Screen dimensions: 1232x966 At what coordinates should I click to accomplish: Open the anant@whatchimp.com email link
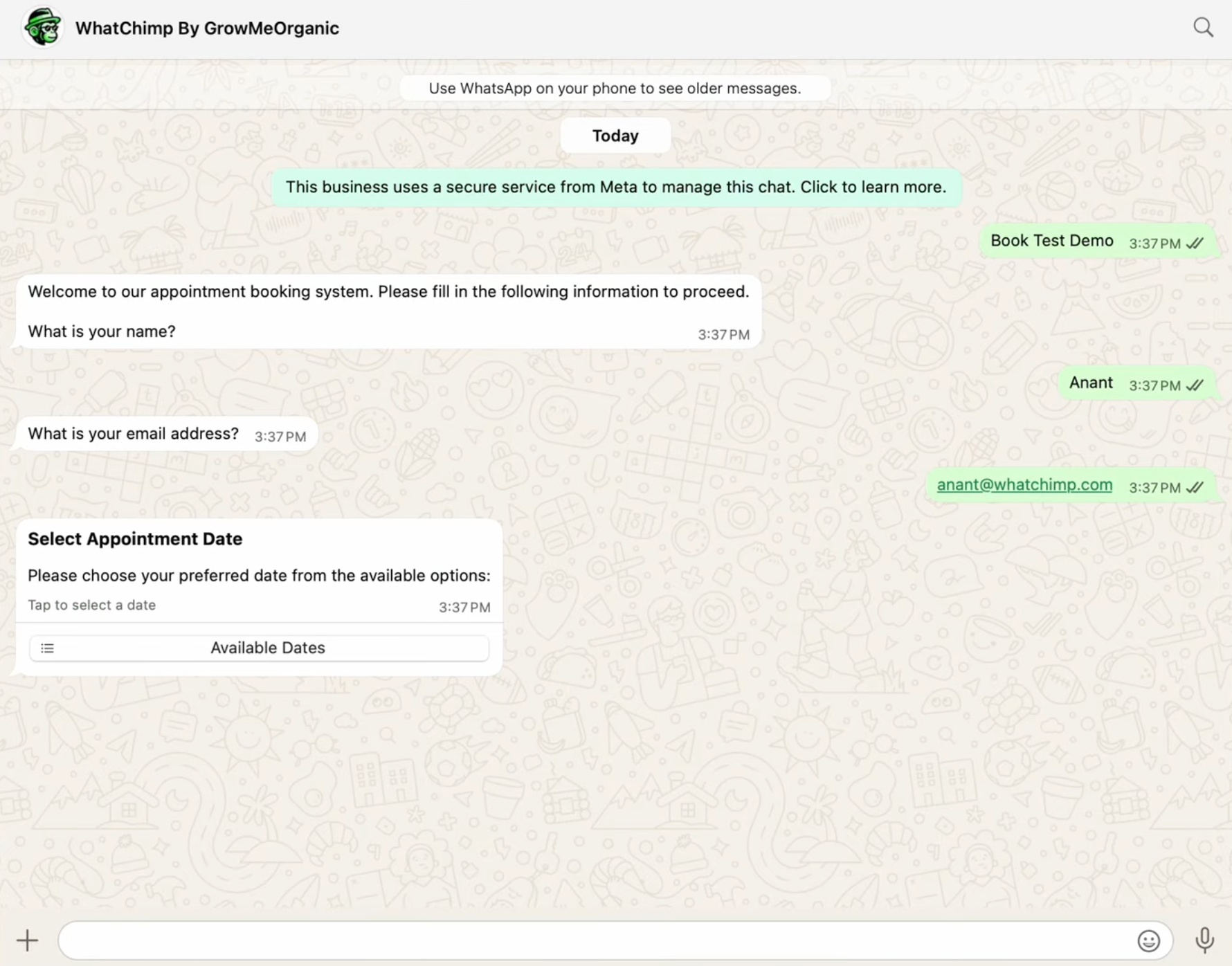coord(1024,484)
